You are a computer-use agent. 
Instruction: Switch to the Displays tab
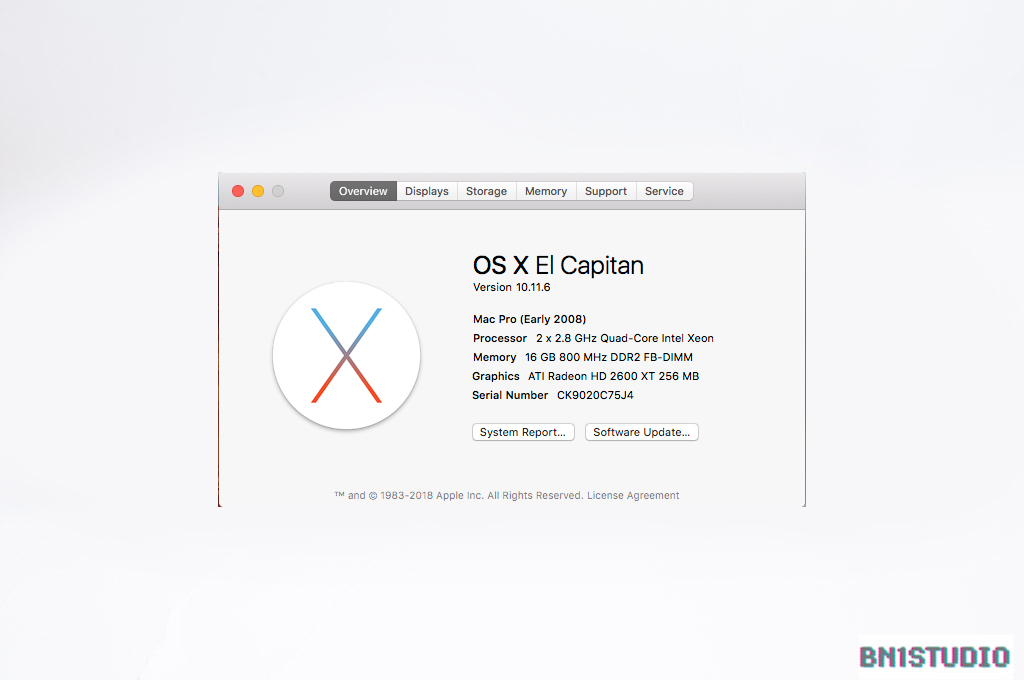427,191
